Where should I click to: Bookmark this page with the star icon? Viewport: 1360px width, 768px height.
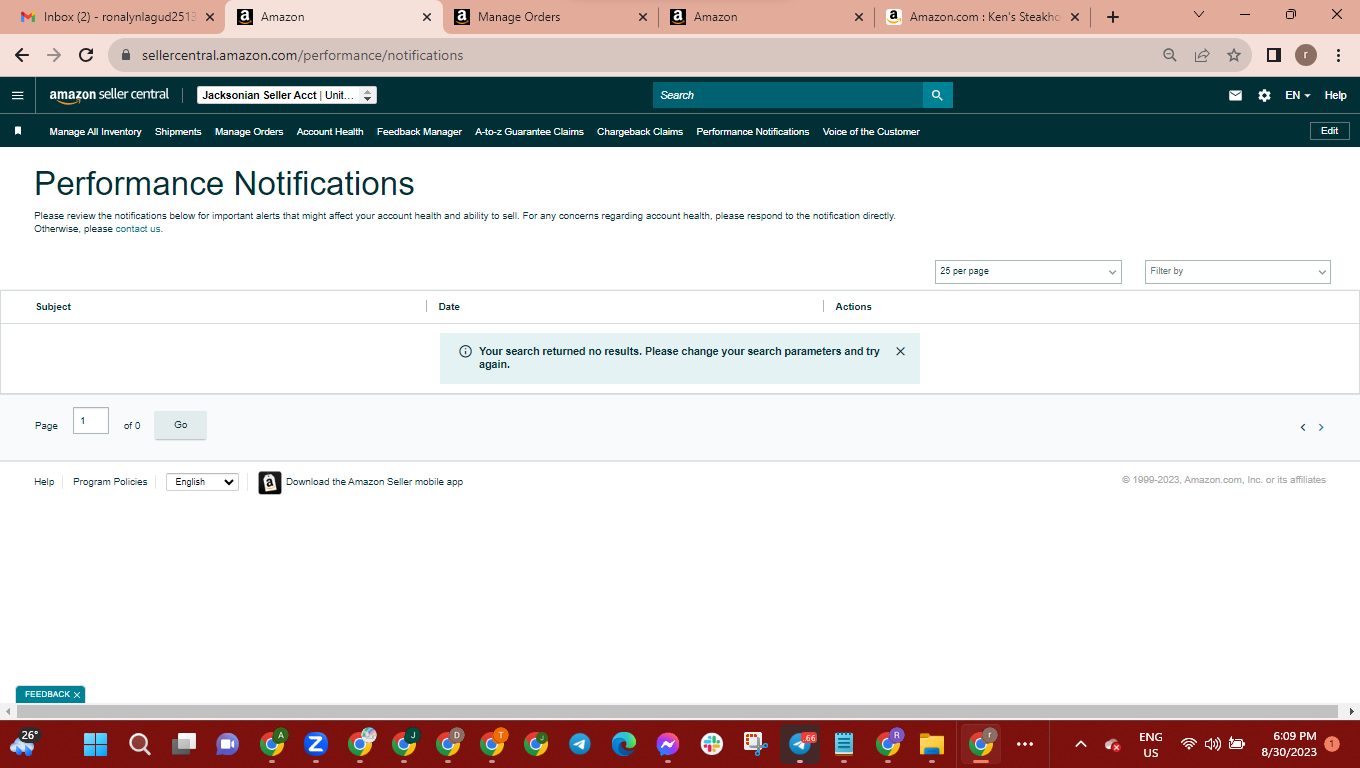coord(1234,55)
